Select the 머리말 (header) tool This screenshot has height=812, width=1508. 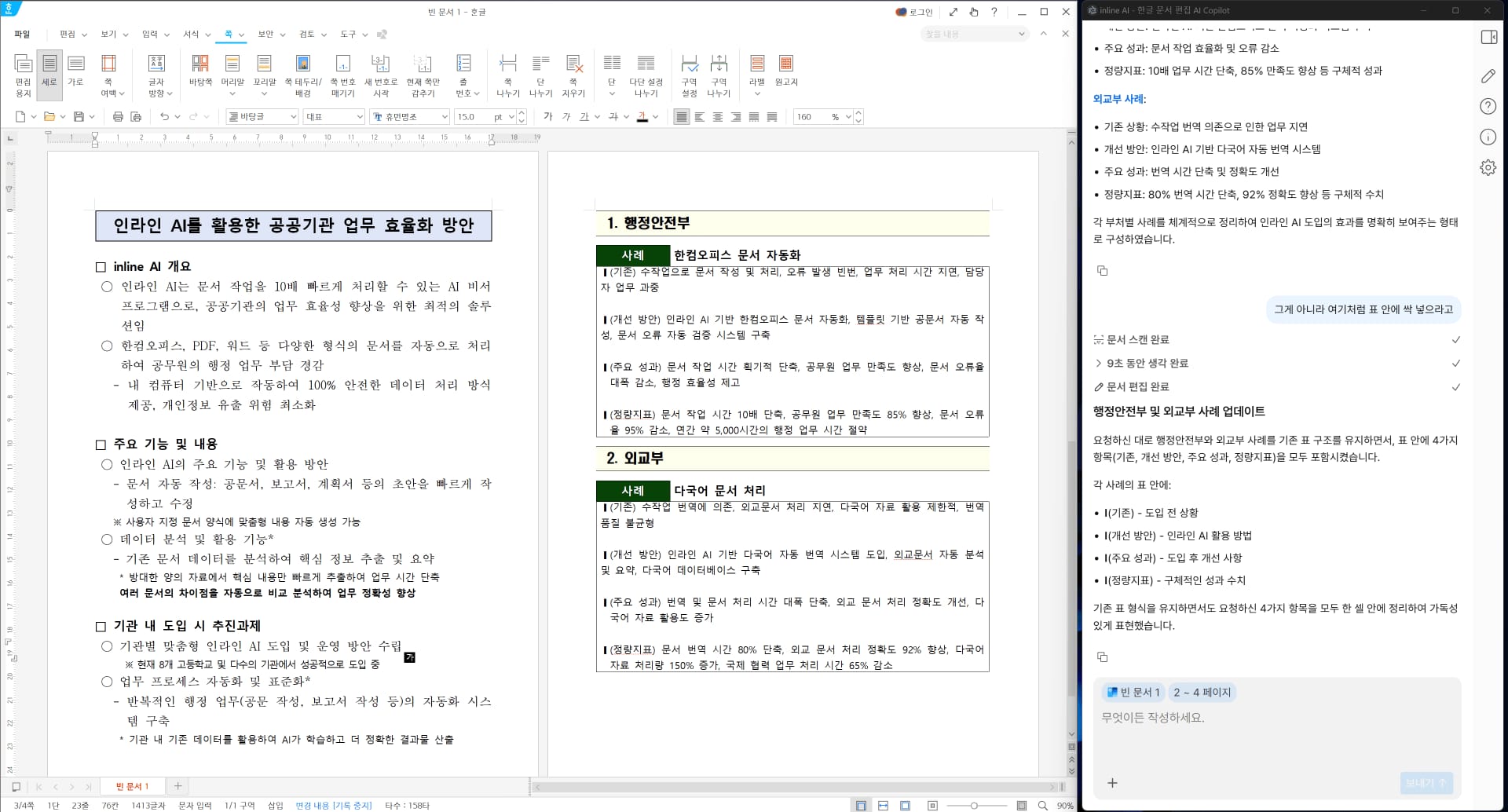[232, 69]
